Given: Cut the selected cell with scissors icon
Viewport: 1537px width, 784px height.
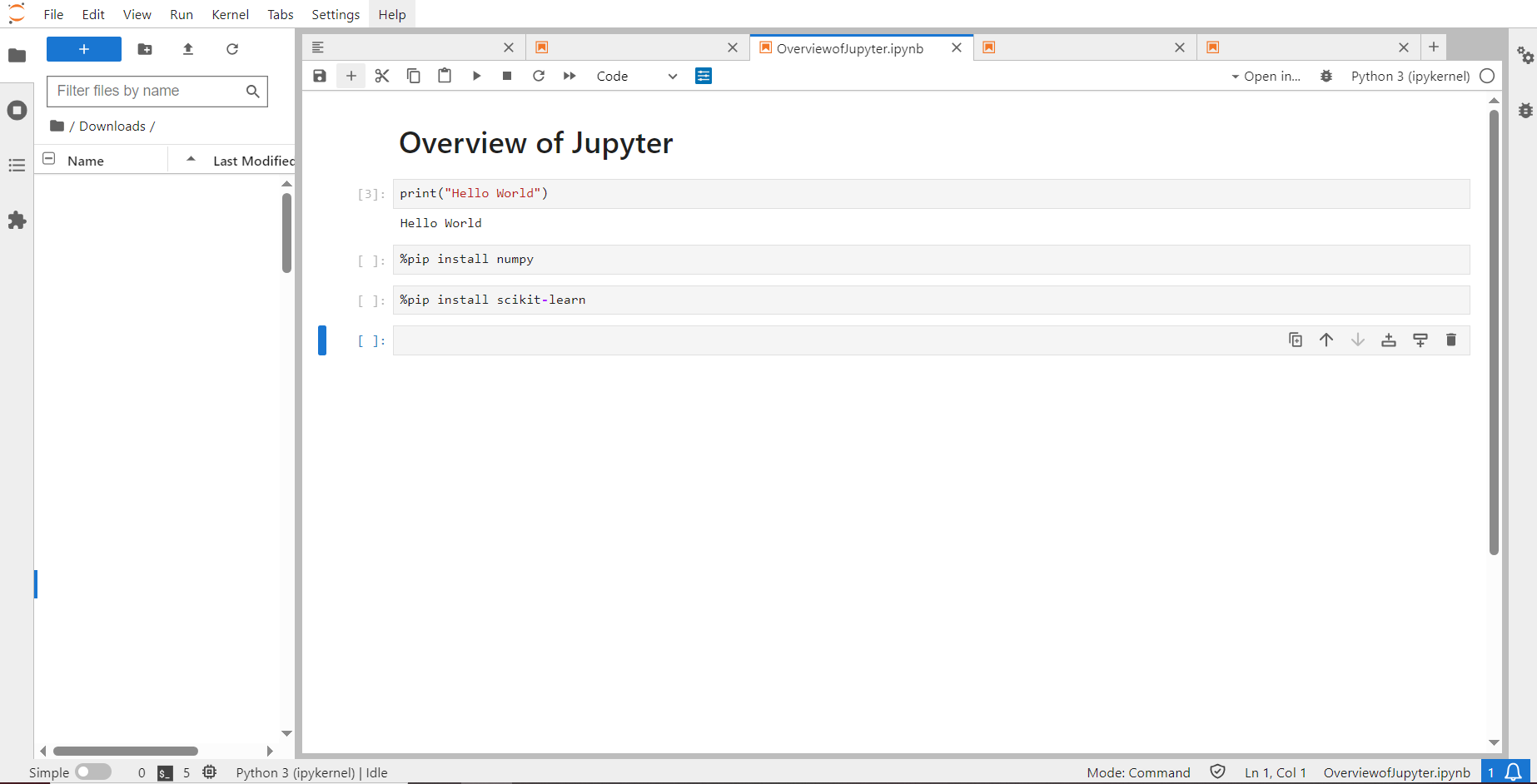Looking at the screenshot, I should 382,76.
